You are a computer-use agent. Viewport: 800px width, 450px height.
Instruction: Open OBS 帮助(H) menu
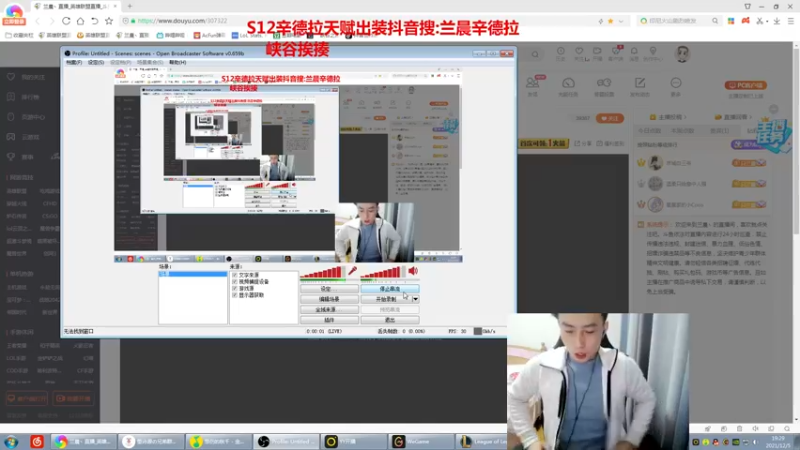point(177,62)
